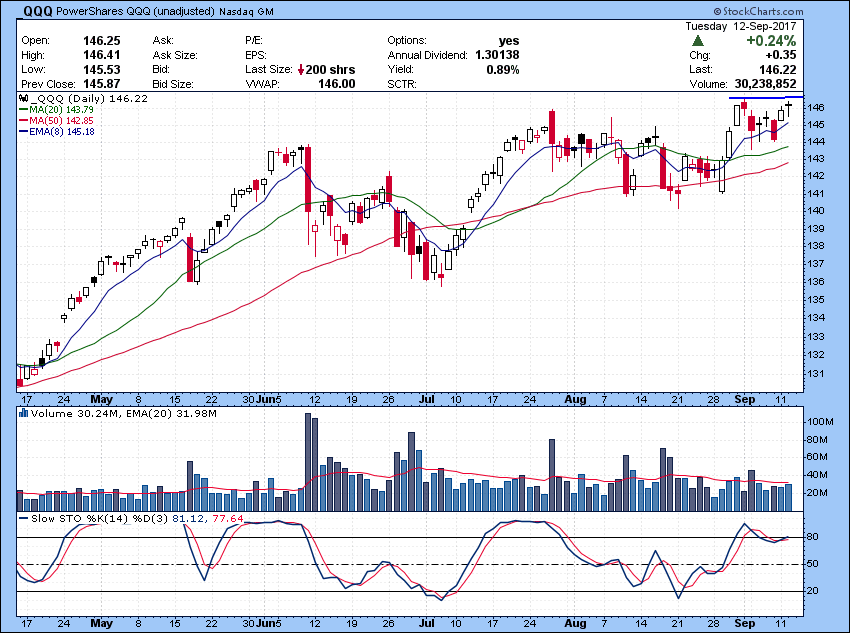Click the Last Size '200 shrs' value
This screenshot has height=633, width=850.
point(330,70)
